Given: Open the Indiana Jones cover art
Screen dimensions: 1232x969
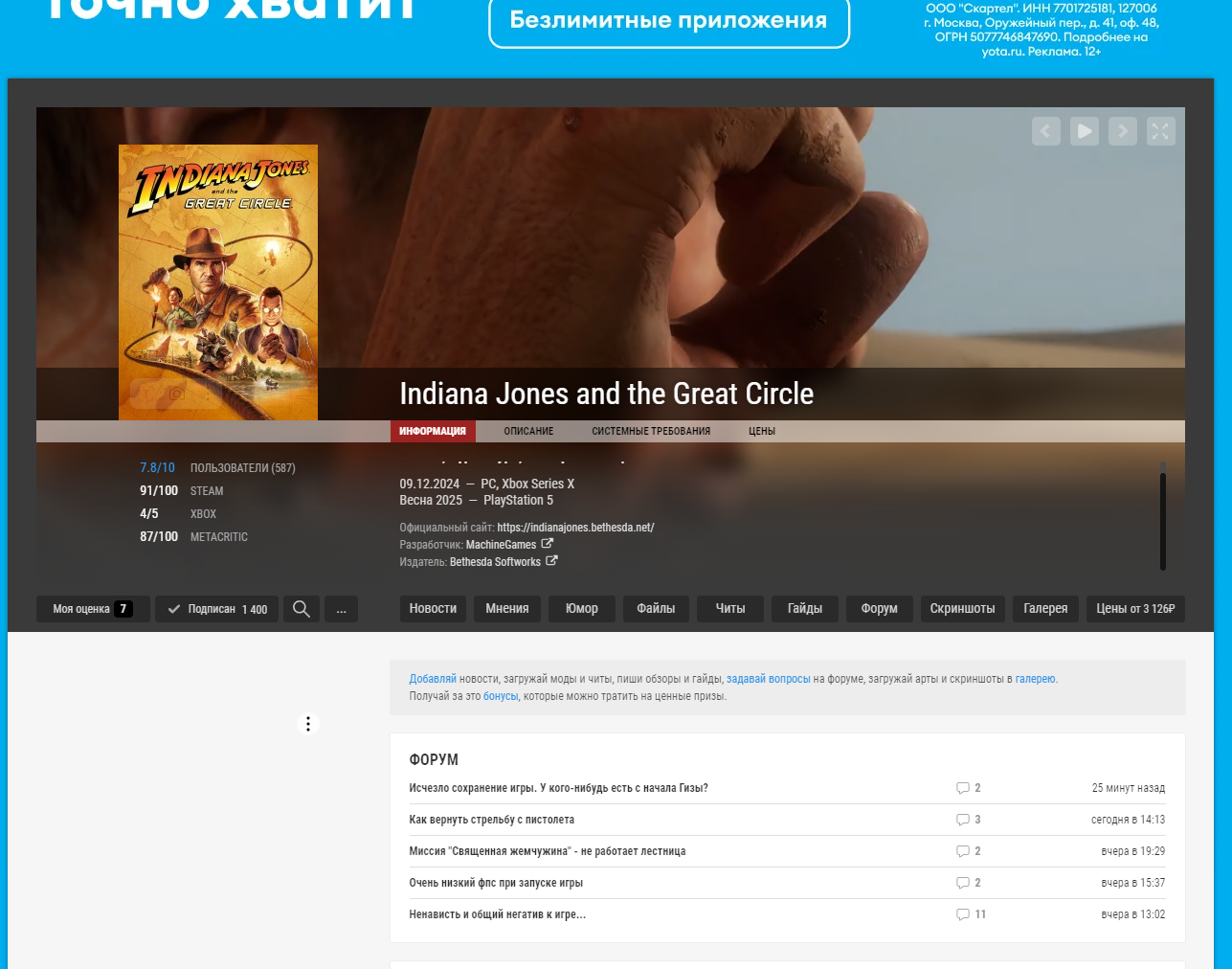Looking at the screenshot, I should point(218,282).
